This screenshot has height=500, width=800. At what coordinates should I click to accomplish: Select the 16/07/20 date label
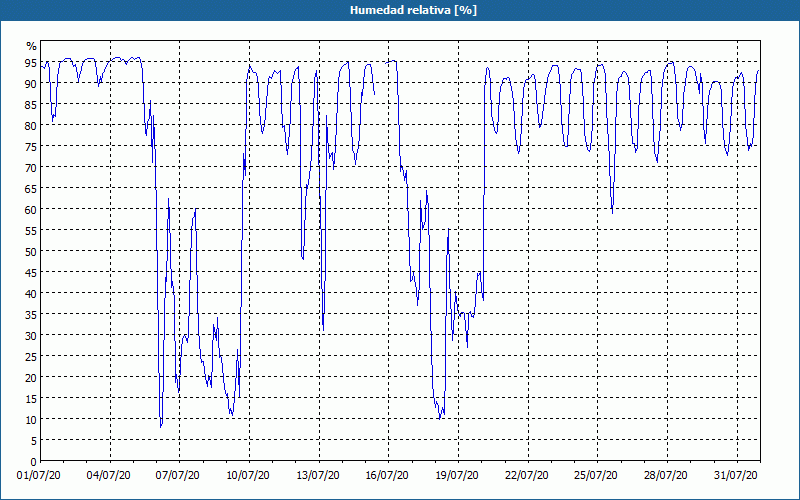pyautogui.click(x=387, y=476)
